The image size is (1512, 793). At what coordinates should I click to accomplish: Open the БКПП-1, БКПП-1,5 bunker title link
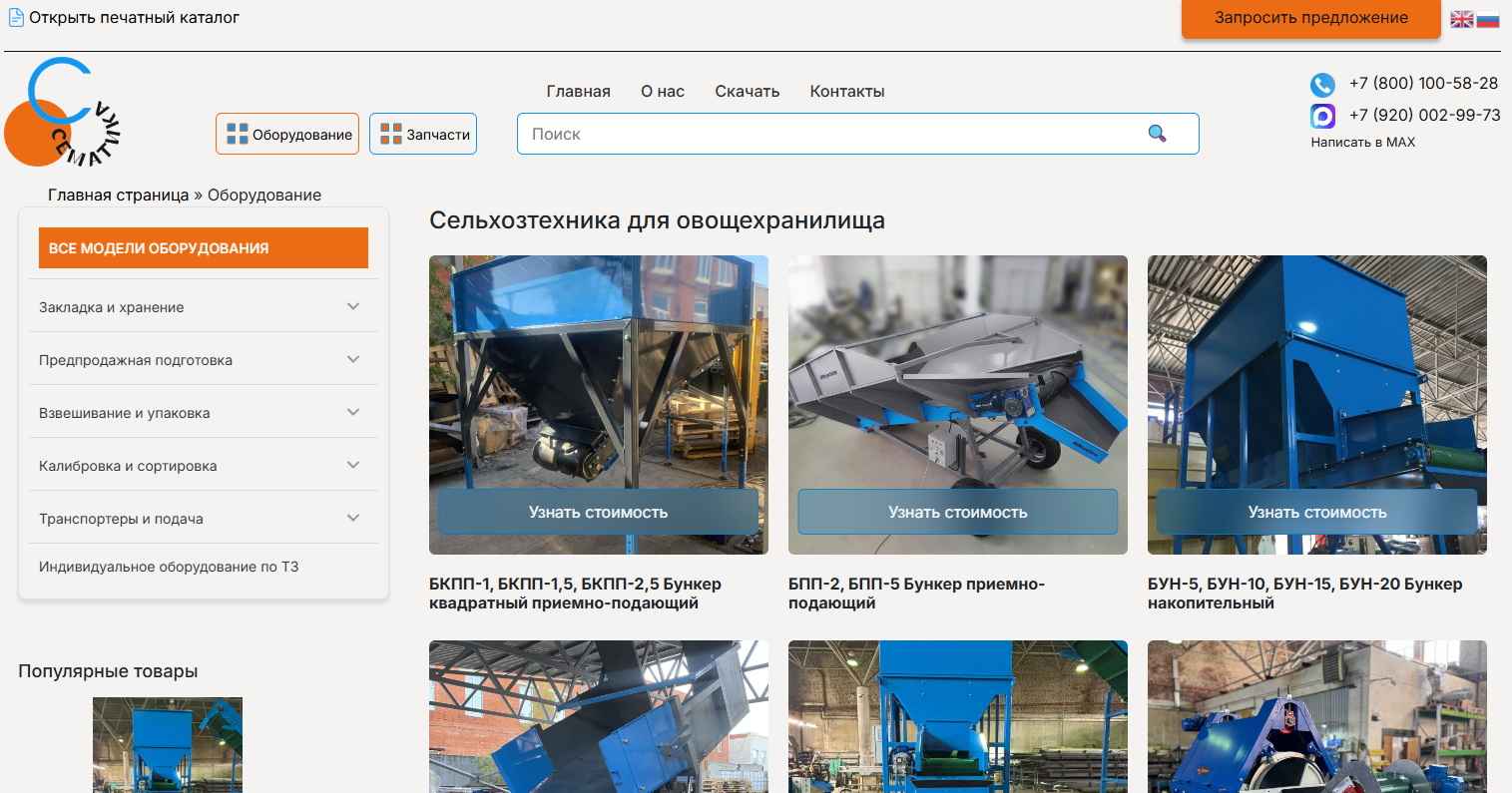coord(575,594)
